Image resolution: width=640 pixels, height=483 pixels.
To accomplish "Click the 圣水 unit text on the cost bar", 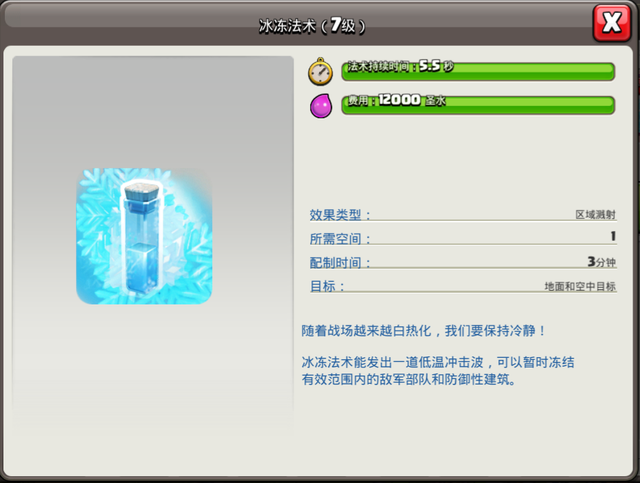I will point(435,103).
